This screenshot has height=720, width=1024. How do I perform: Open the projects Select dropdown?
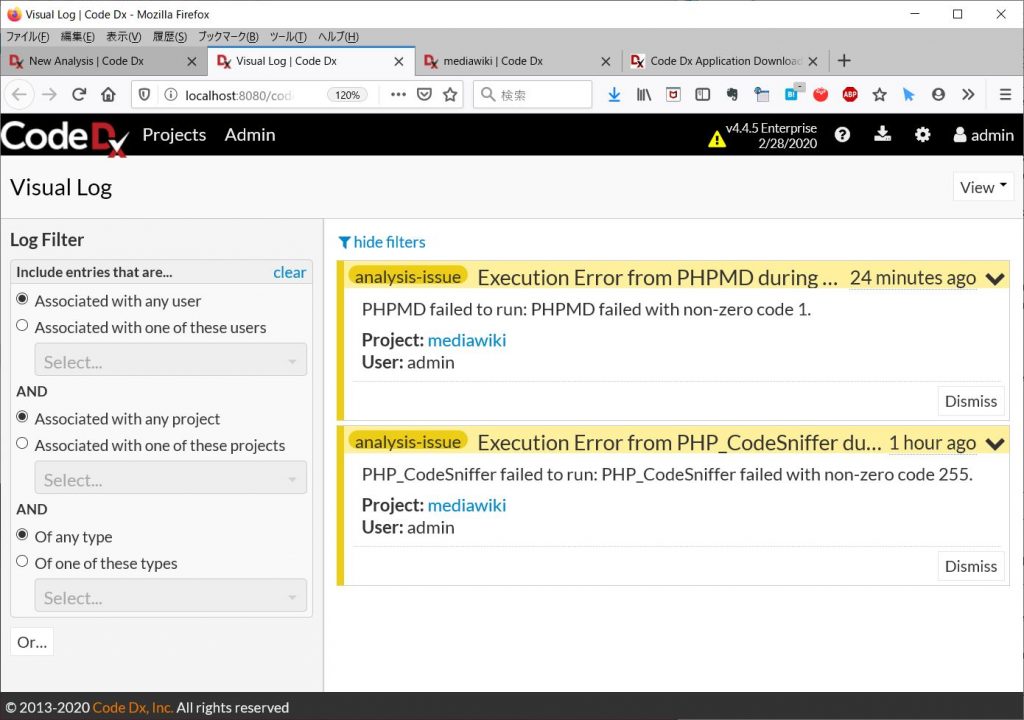point(170,478)
